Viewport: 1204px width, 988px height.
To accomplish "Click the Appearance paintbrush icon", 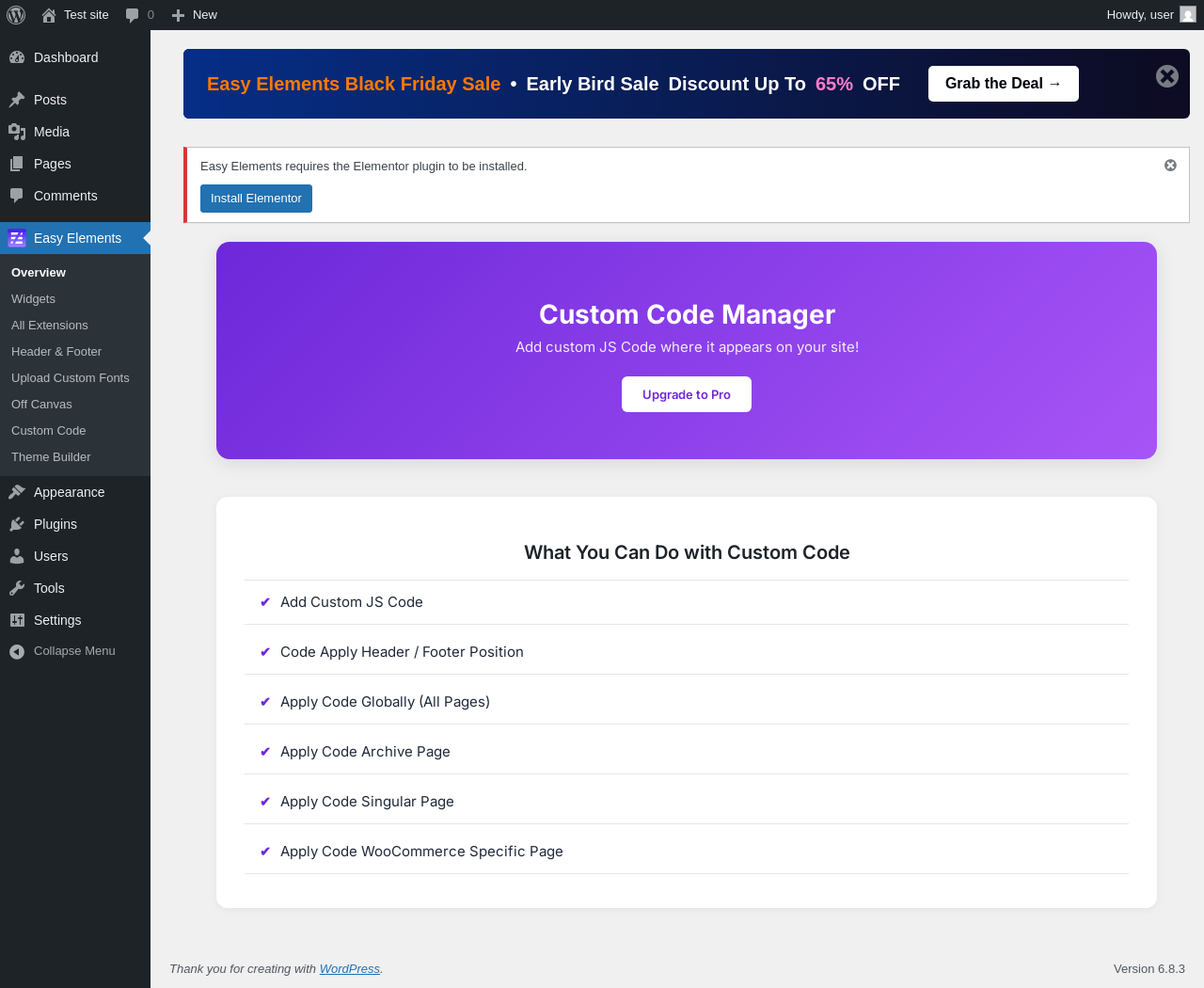I will point(17,492).
